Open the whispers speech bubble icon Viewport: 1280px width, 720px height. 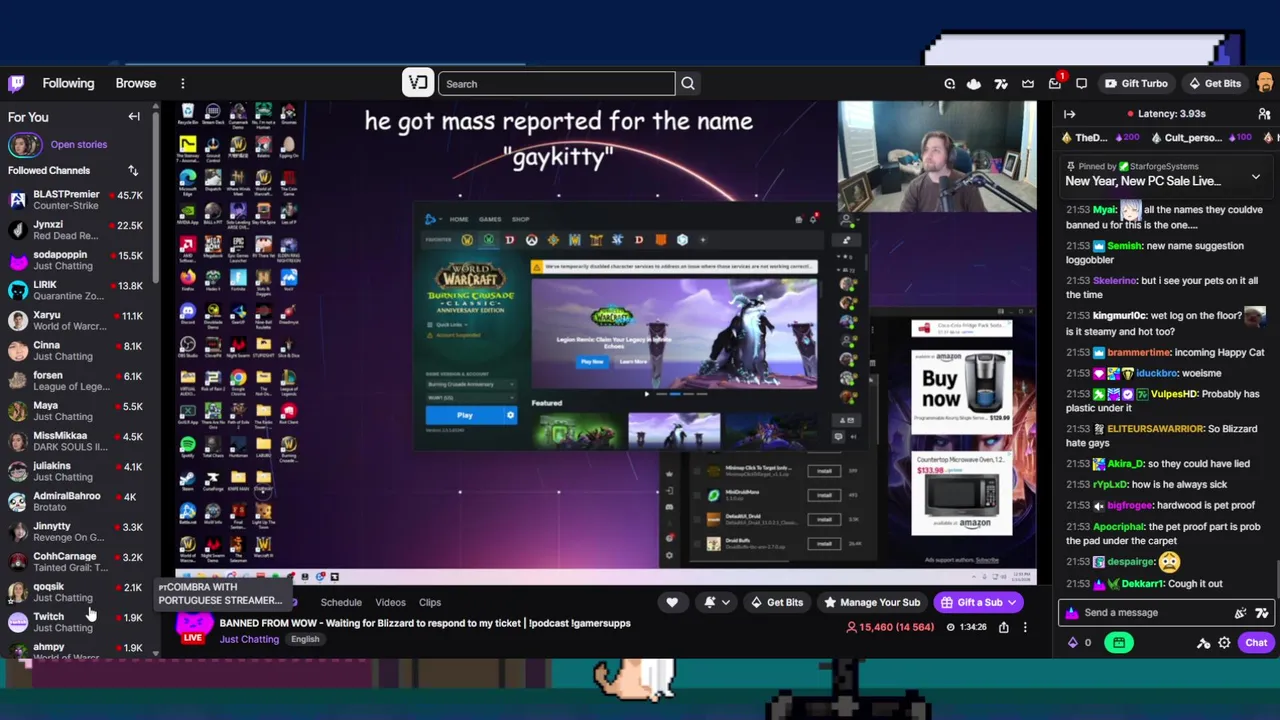[x=1081, y=84]
